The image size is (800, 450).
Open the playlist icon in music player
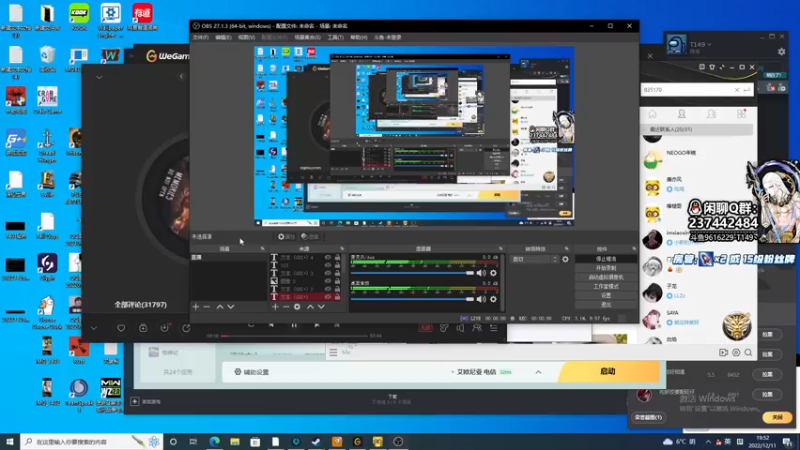point(494,328)
